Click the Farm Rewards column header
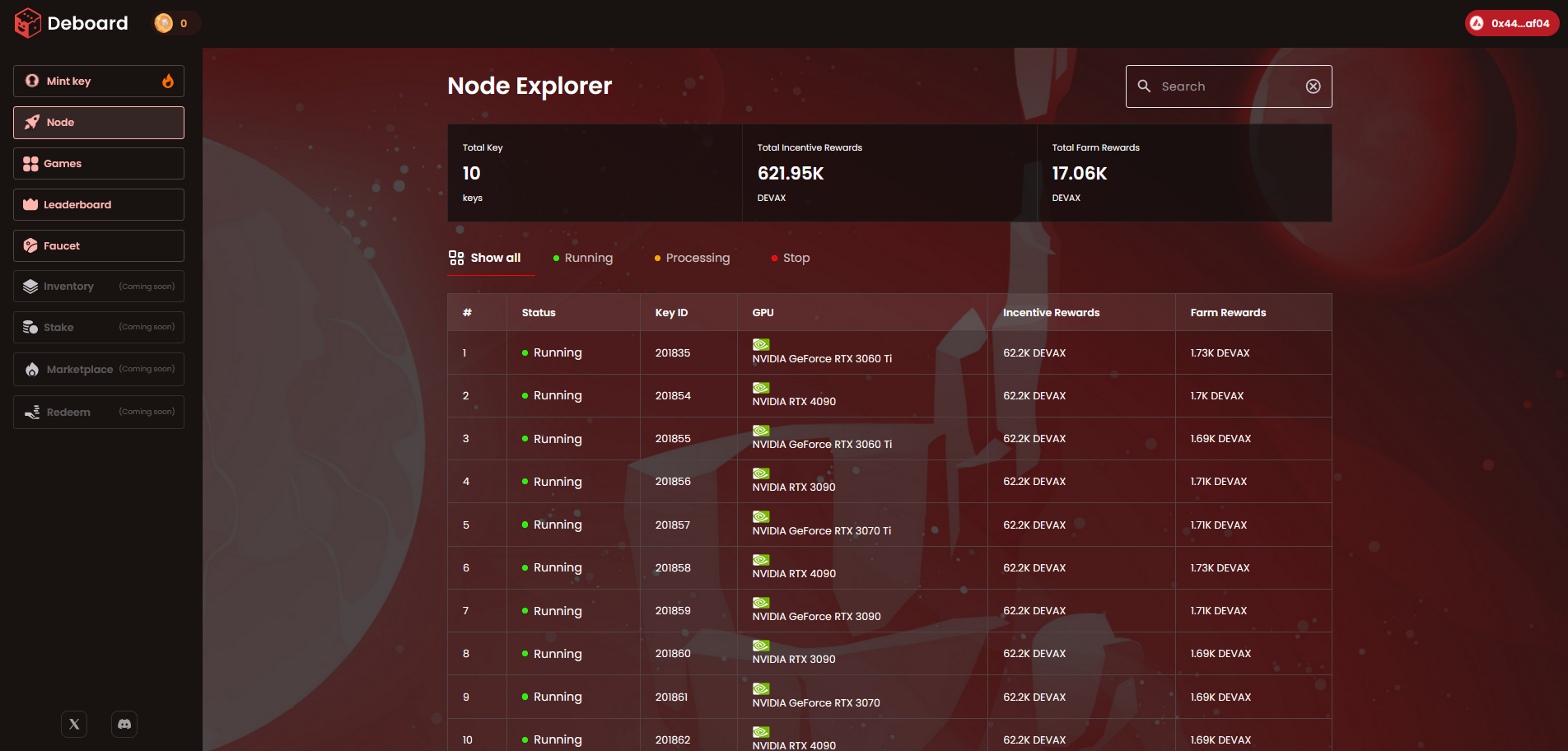Viewport: 1568px width, 751px height. point(1228,312)
